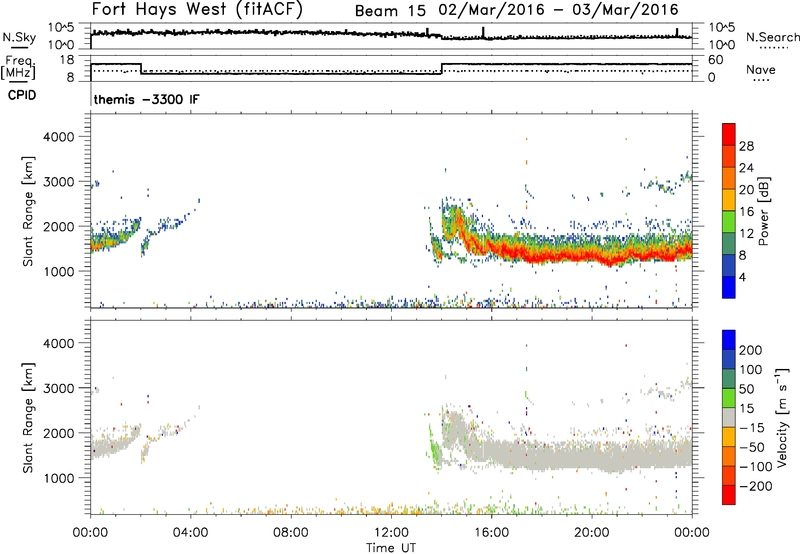Select the "12" label on the power color bar
The width and height of the screenshot is (800, 554).
(746, 234)
